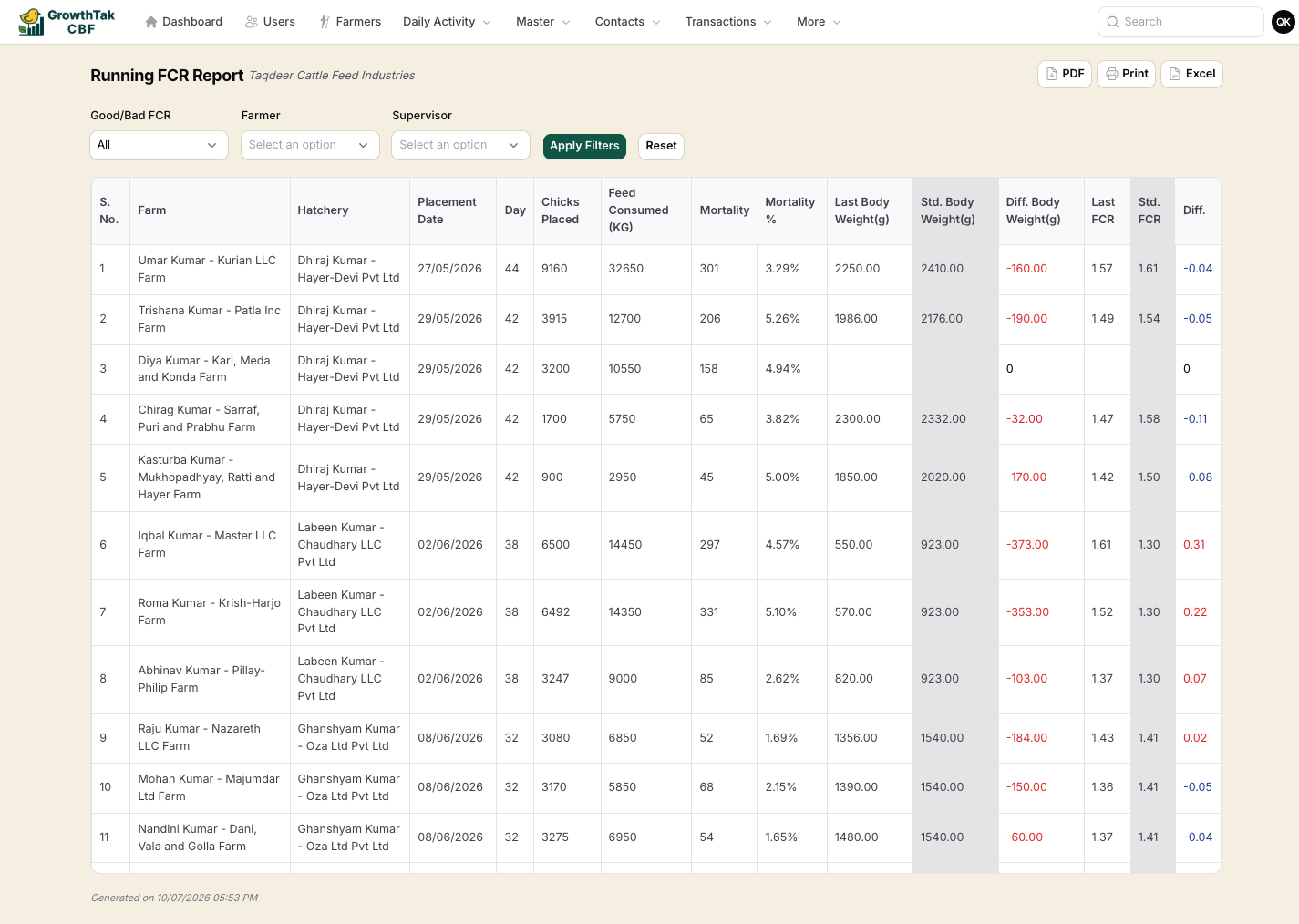Export report to Excel

[x=1191, y=74]
